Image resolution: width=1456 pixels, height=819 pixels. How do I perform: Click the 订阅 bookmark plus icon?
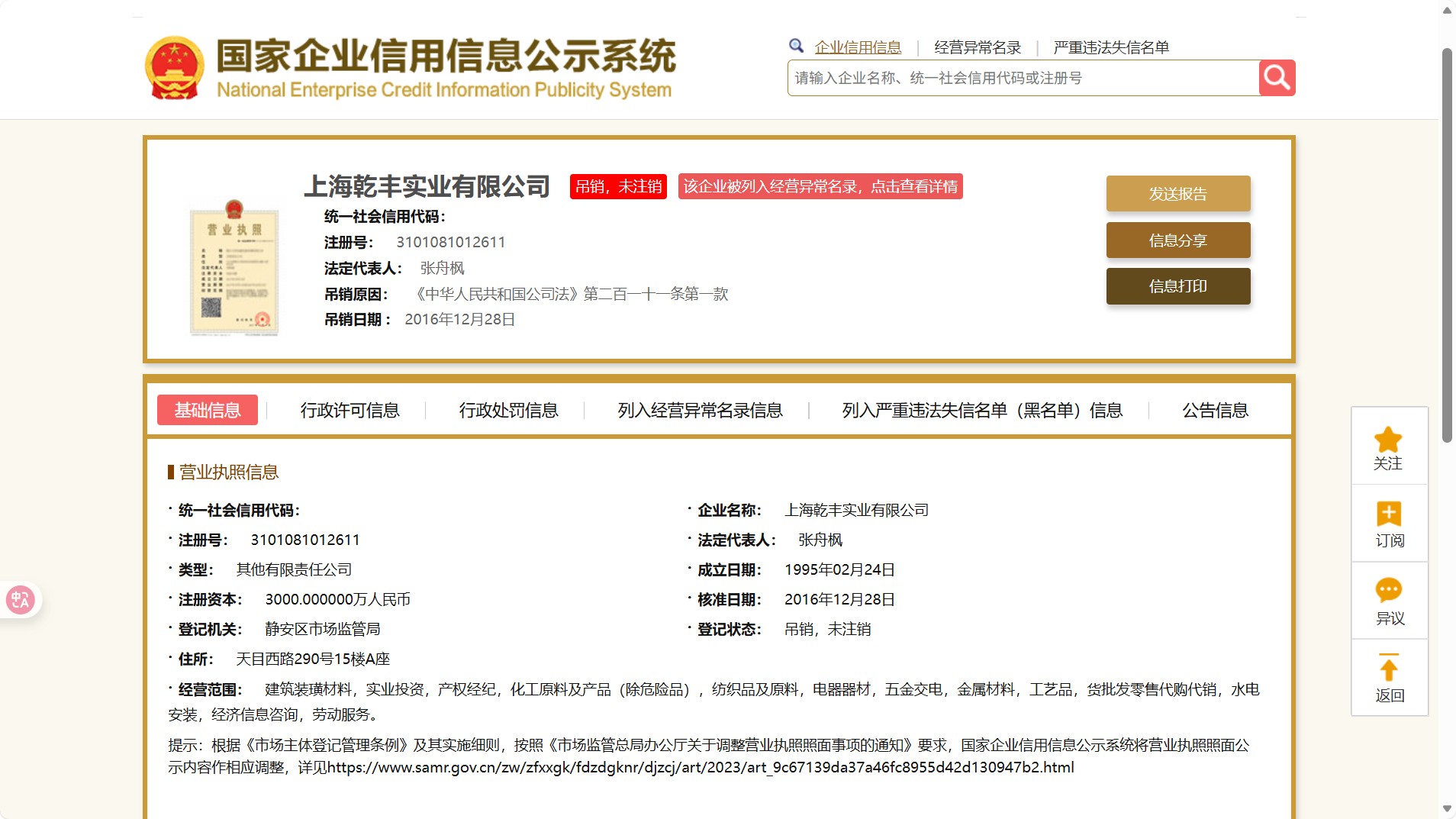(x=1388, y=514)
